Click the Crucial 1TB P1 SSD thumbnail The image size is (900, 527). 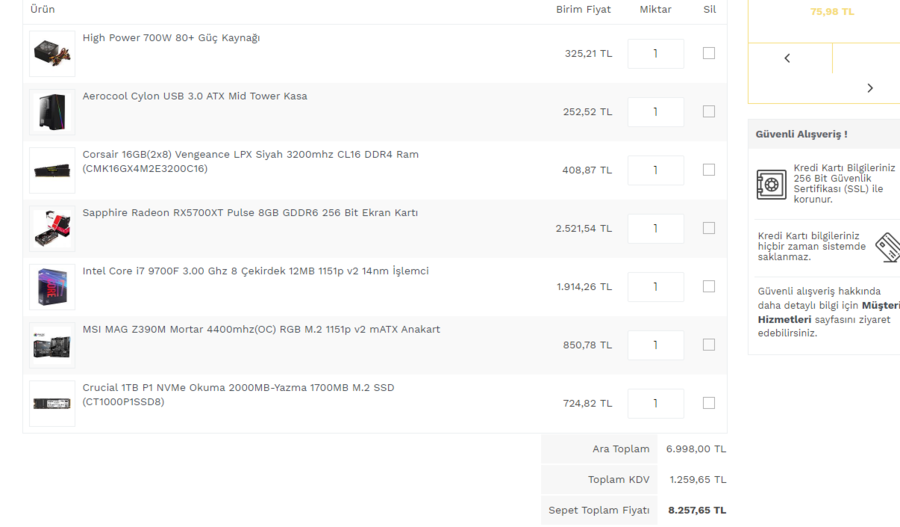click(x=52, y=403)
